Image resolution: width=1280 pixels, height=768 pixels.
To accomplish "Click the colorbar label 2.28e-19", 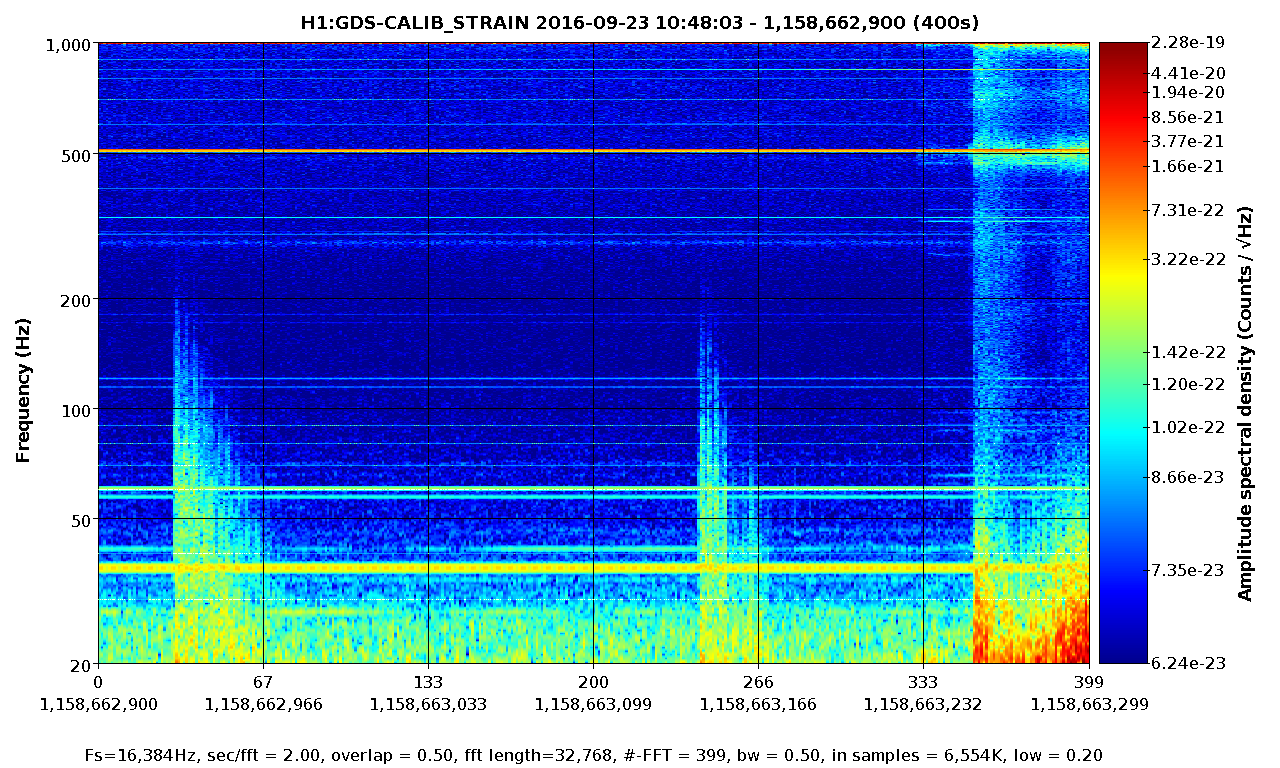I will [1187, 43].
